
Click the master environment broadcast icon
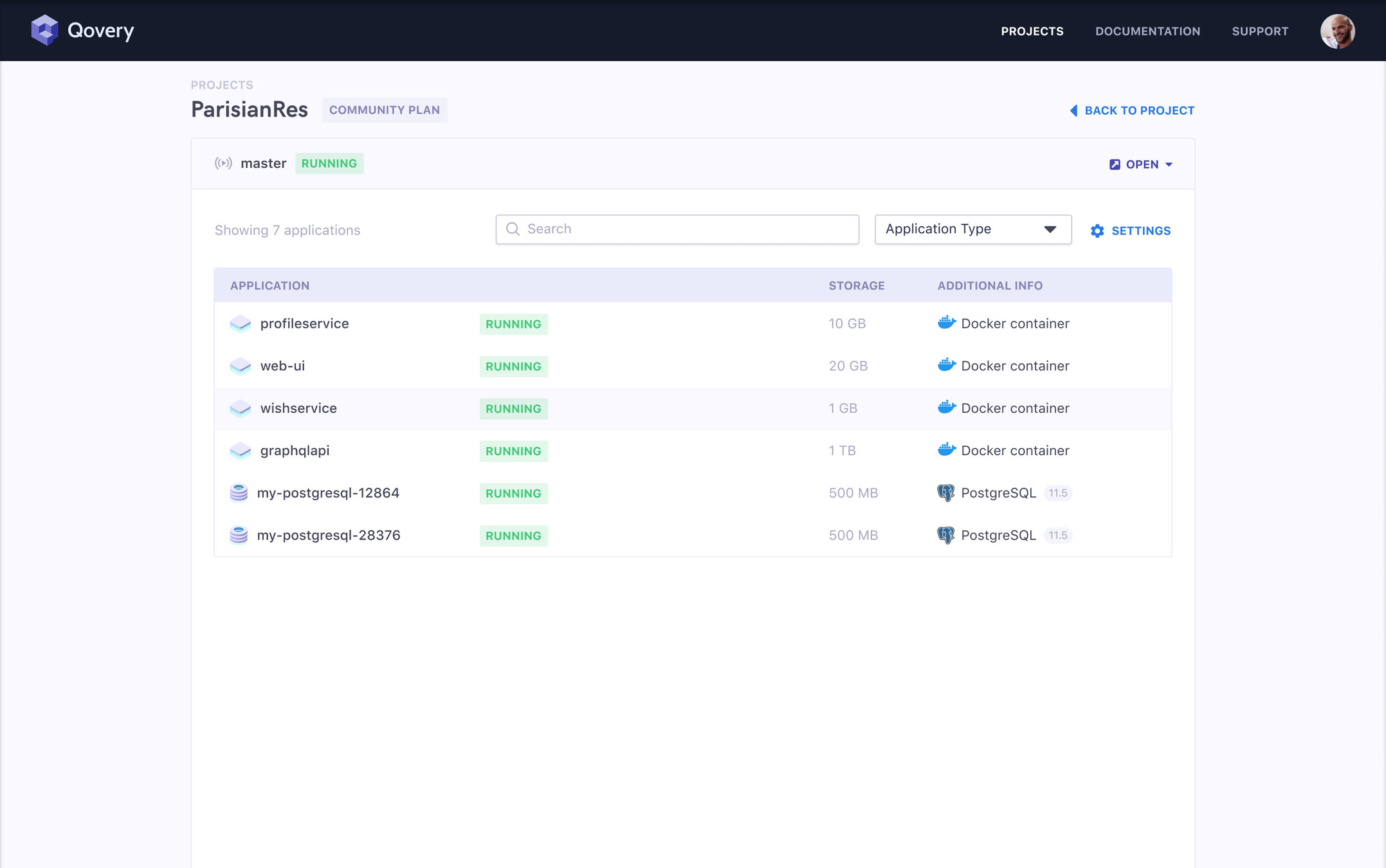tap(223, 163)
